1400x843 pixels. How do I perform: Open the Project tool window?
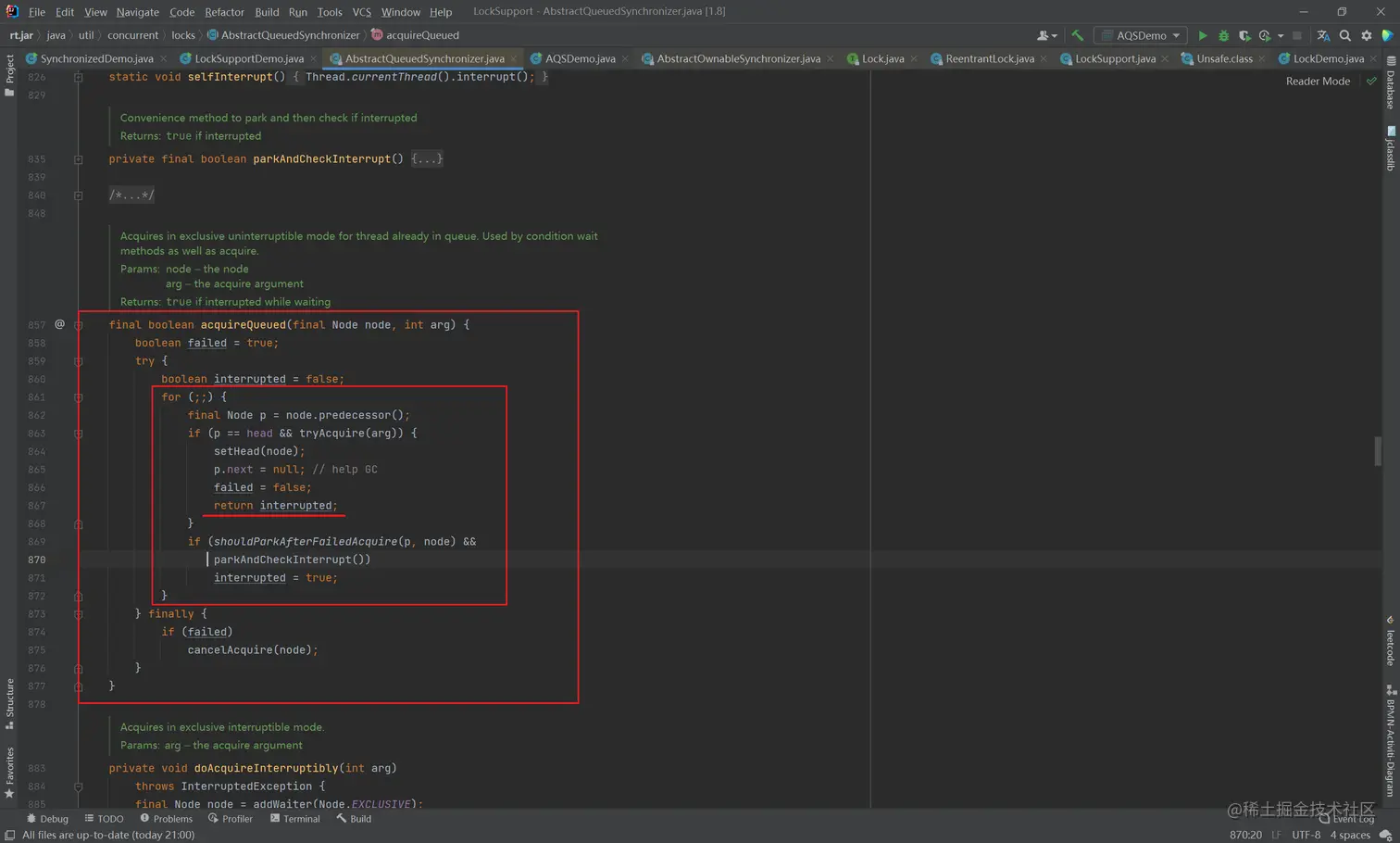coord(9,76)
